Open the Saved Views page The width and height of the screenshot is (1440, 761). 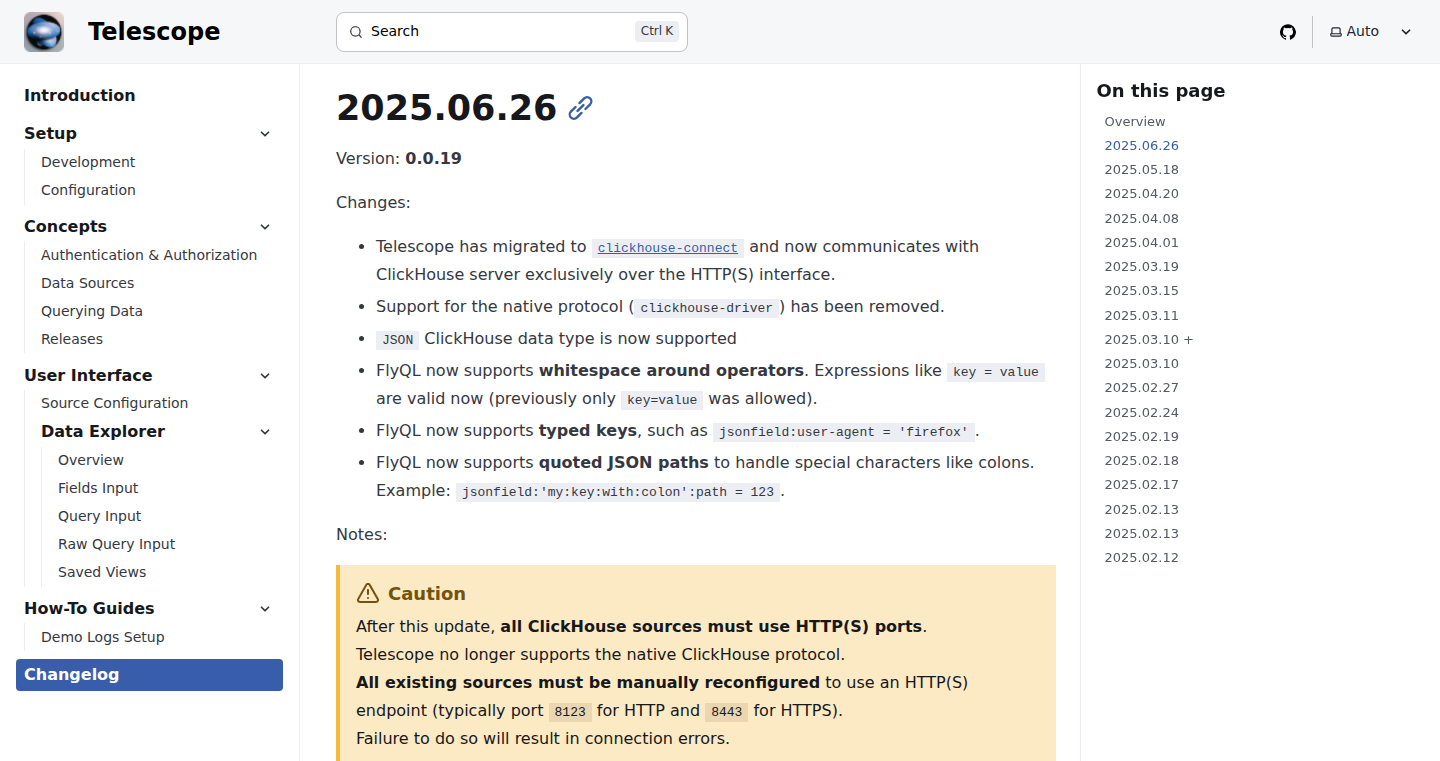pos(102,572)
